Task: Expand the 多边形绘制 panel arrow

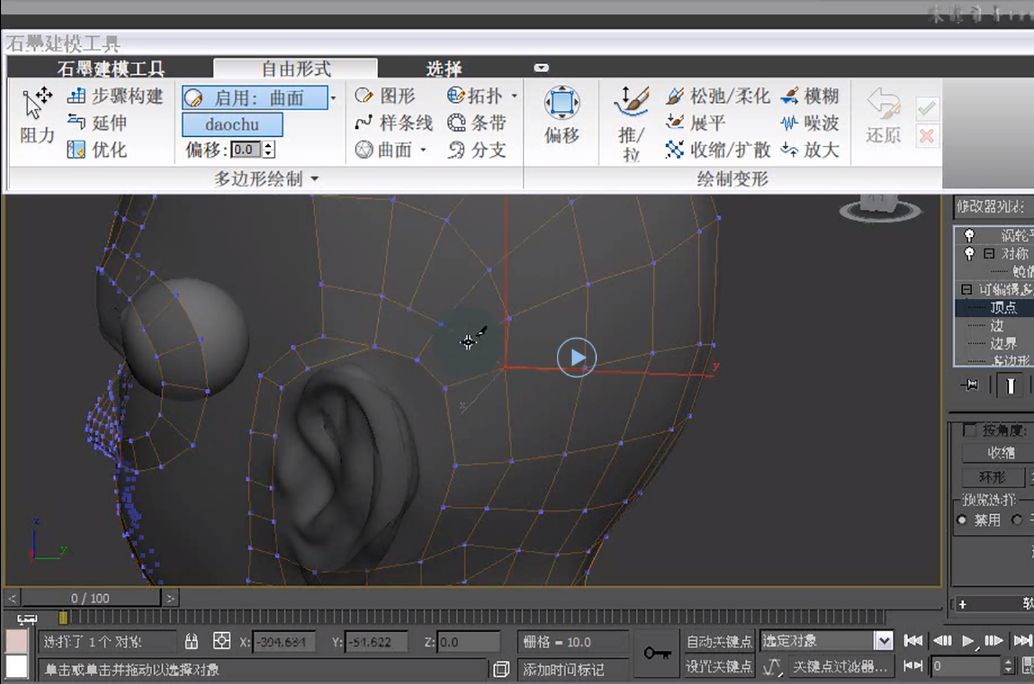Action: click(x=314, y=179)
